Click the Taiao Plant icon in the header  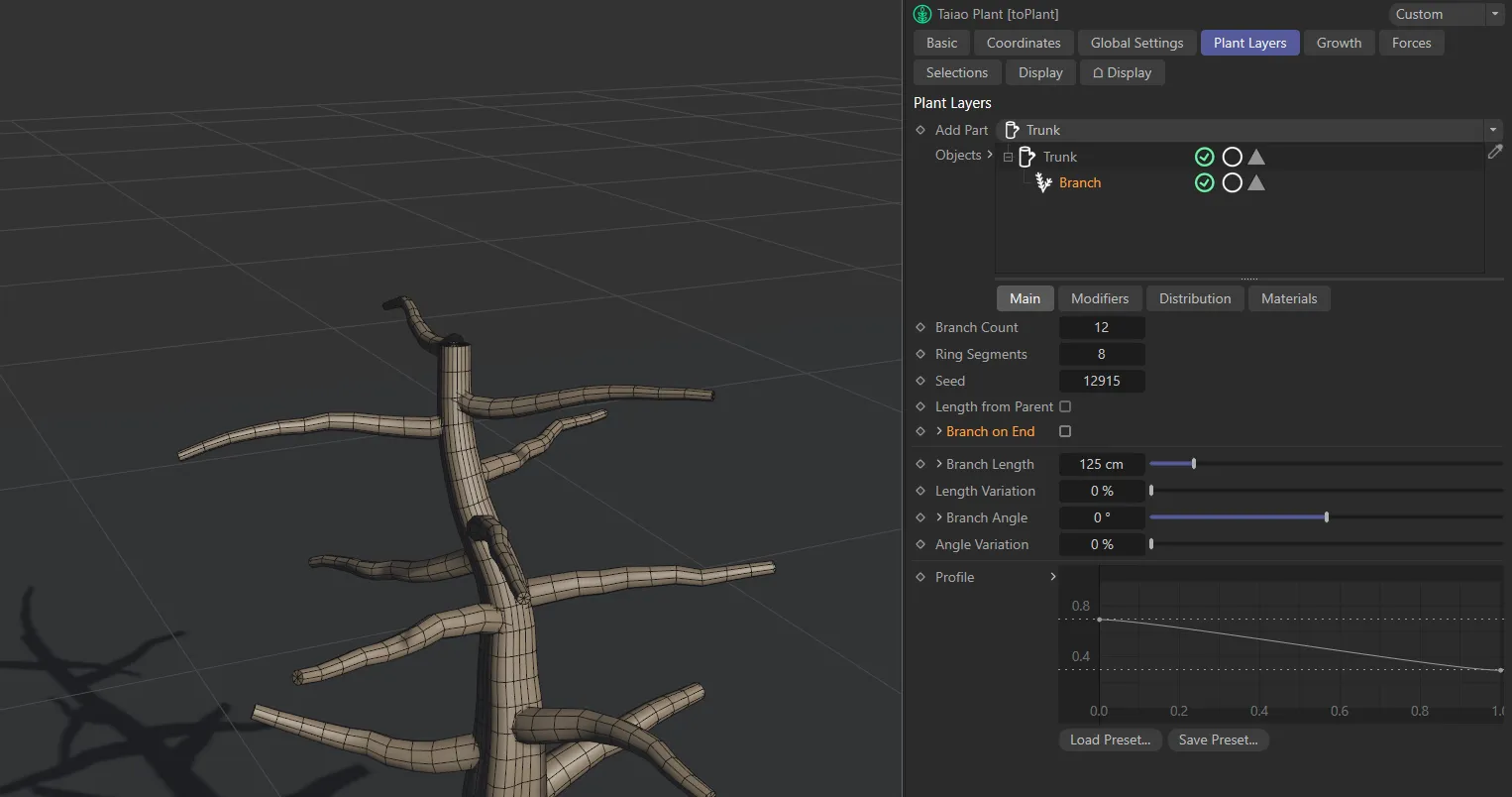coord(921,14)
